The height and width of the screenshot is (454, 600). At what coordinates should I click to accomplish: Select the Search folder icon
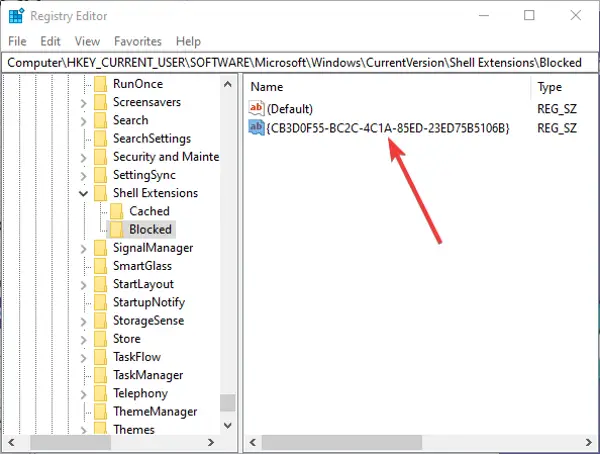pos(101,120)
